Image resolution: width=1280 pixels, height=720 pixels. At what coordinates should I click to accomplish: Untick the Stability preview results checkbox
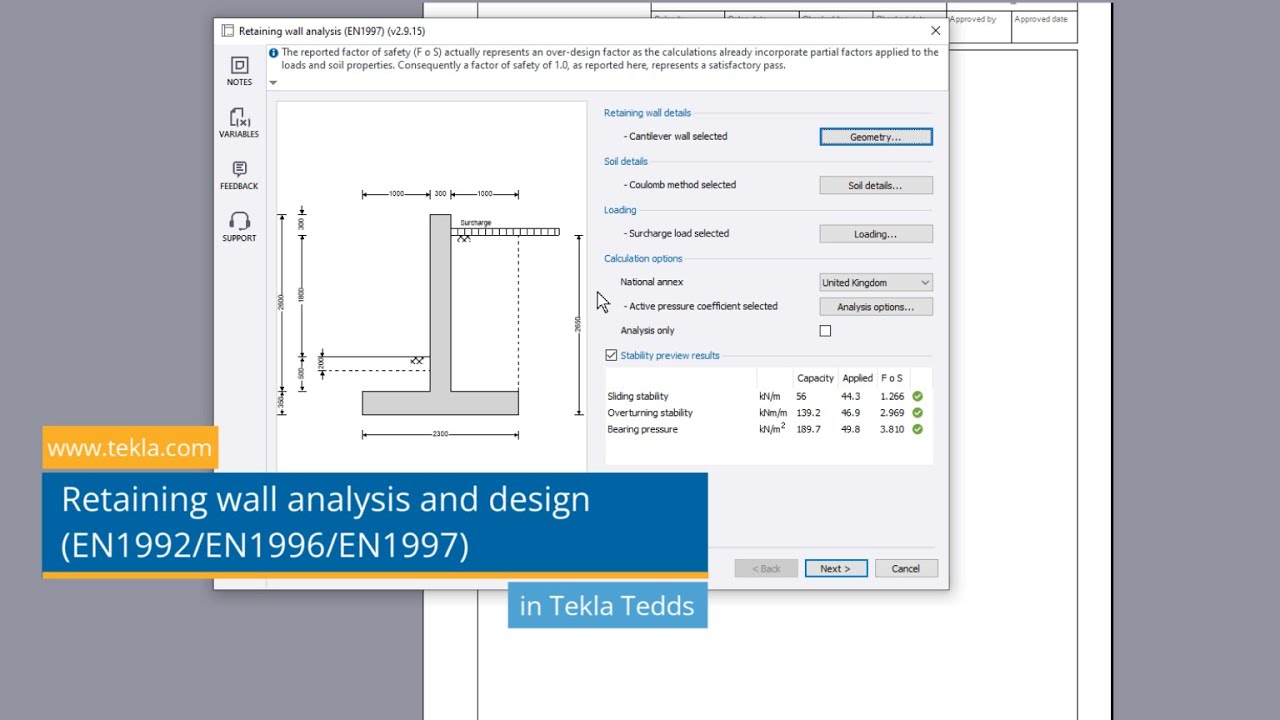click(x=611, y=355)
